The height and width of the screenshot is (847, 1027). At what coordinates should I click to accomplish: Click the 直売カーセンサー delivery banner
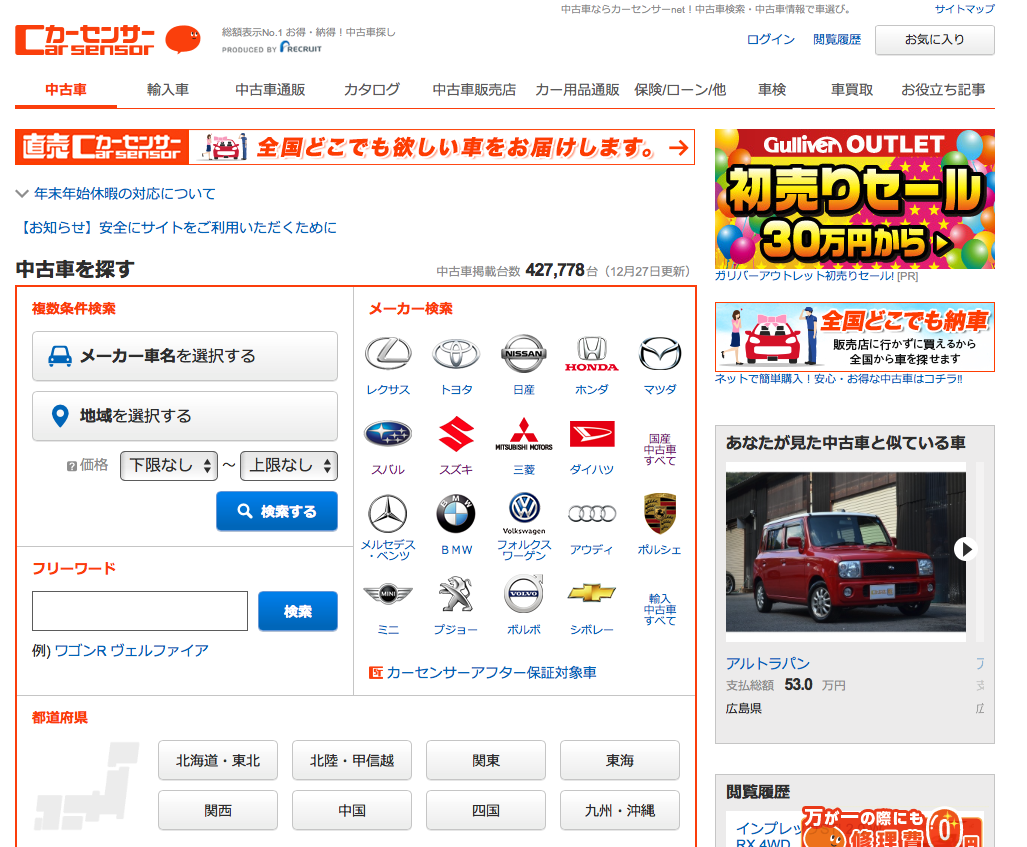coord(355,147)
